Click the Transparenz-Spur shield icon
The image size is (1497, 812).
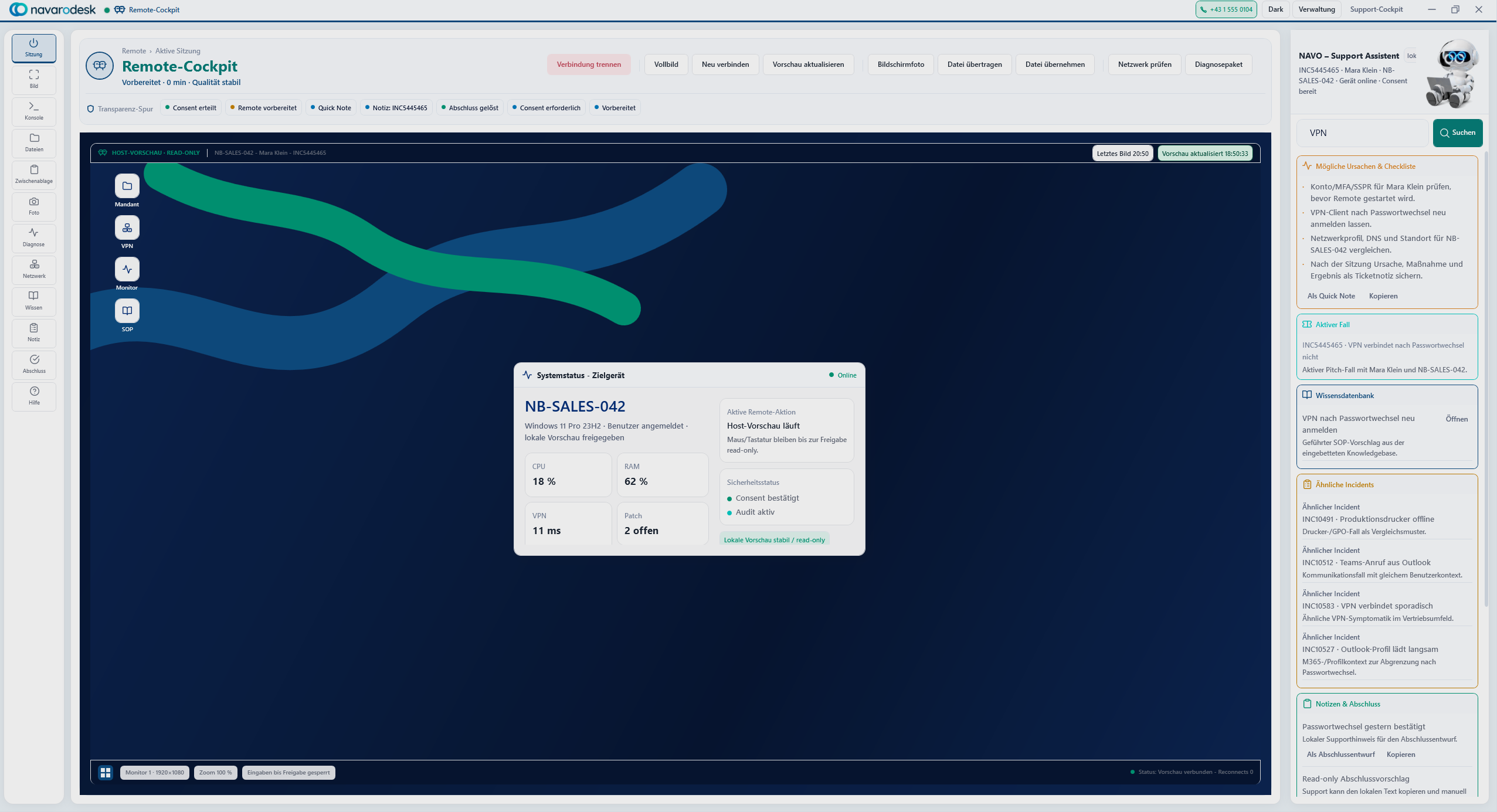90,109
